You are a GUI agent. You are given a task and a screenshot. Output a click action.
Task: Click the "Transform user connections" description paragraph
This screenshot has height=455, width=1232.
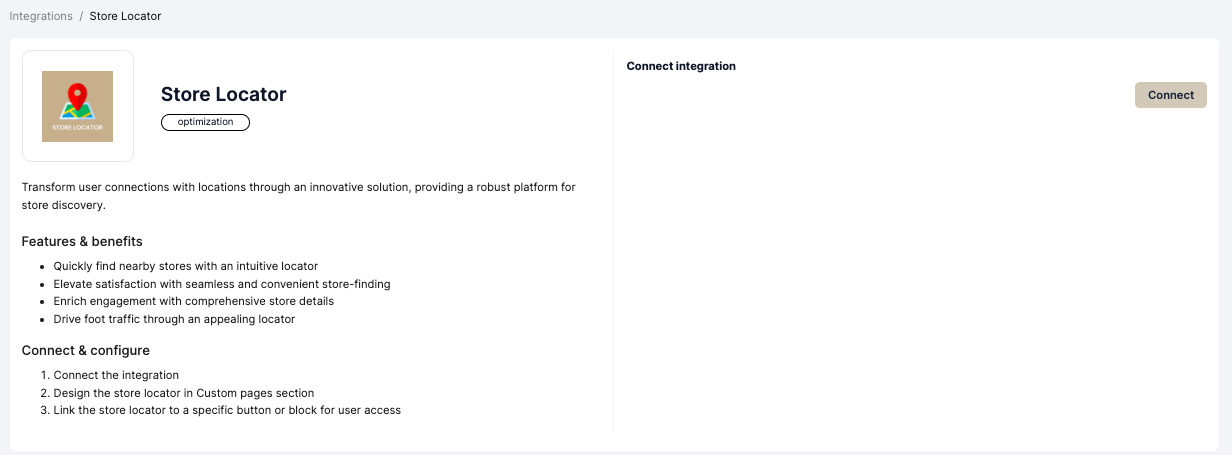(x=298, y=196)
